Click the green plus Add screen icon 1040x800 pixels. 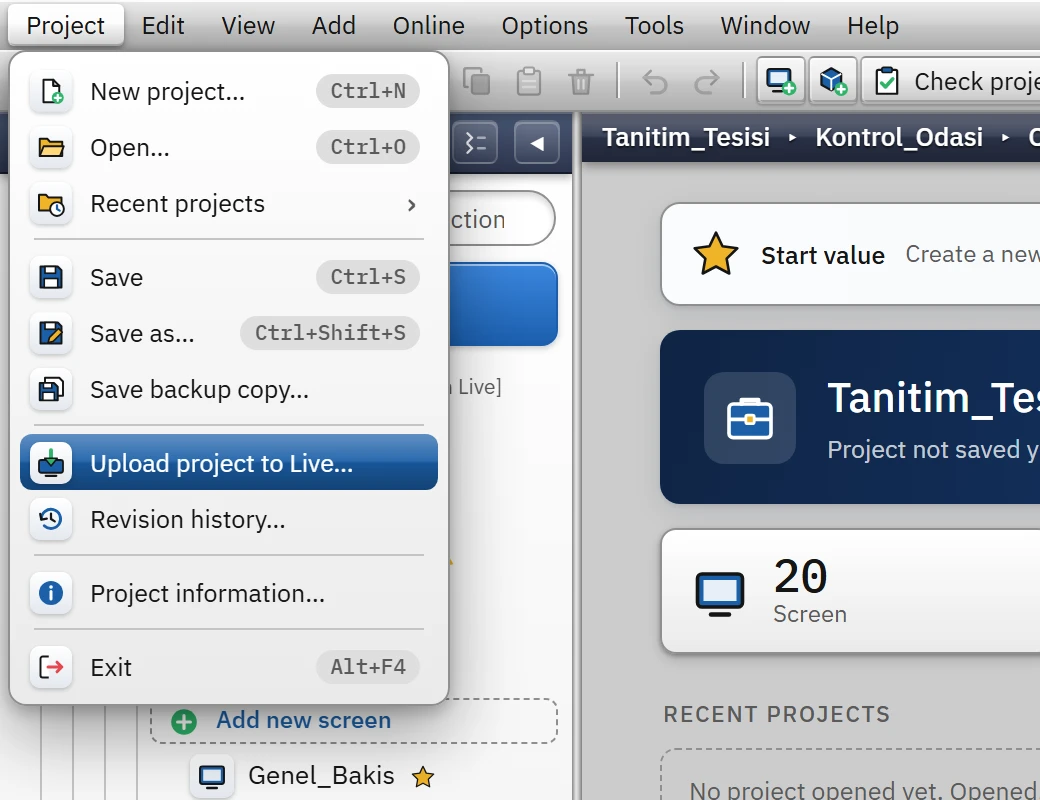tap(184, 722)
